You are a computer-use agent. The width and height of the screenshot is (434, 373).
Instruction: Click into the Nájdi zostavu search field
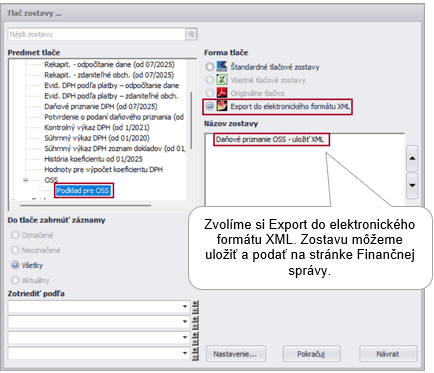pos(97,34)
